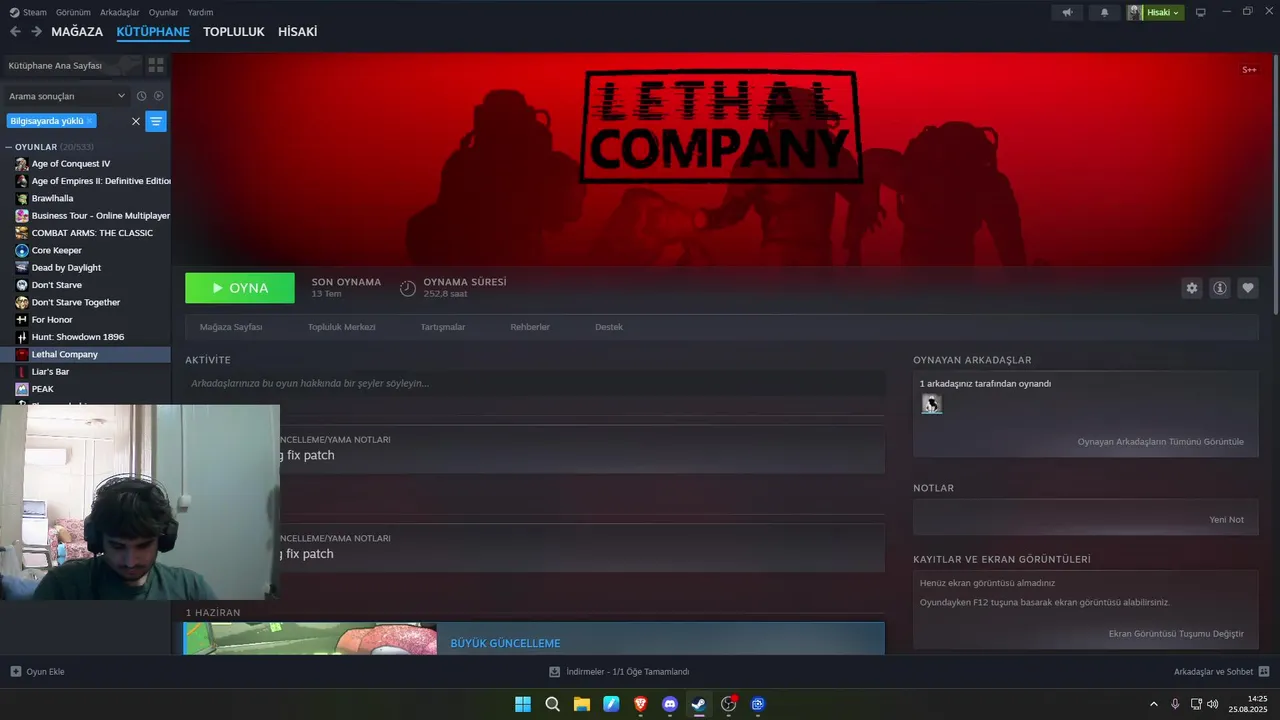Open the announcements megaphone icon

[x=1068, y=12]
